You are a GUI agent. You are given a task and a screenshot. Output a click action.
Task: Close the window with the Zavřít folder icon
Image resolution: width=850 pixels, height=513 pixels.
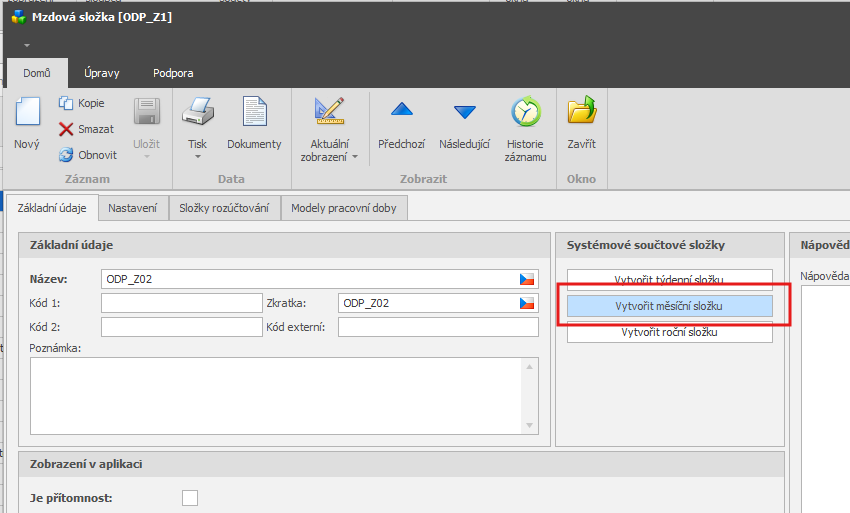point(582,110)
